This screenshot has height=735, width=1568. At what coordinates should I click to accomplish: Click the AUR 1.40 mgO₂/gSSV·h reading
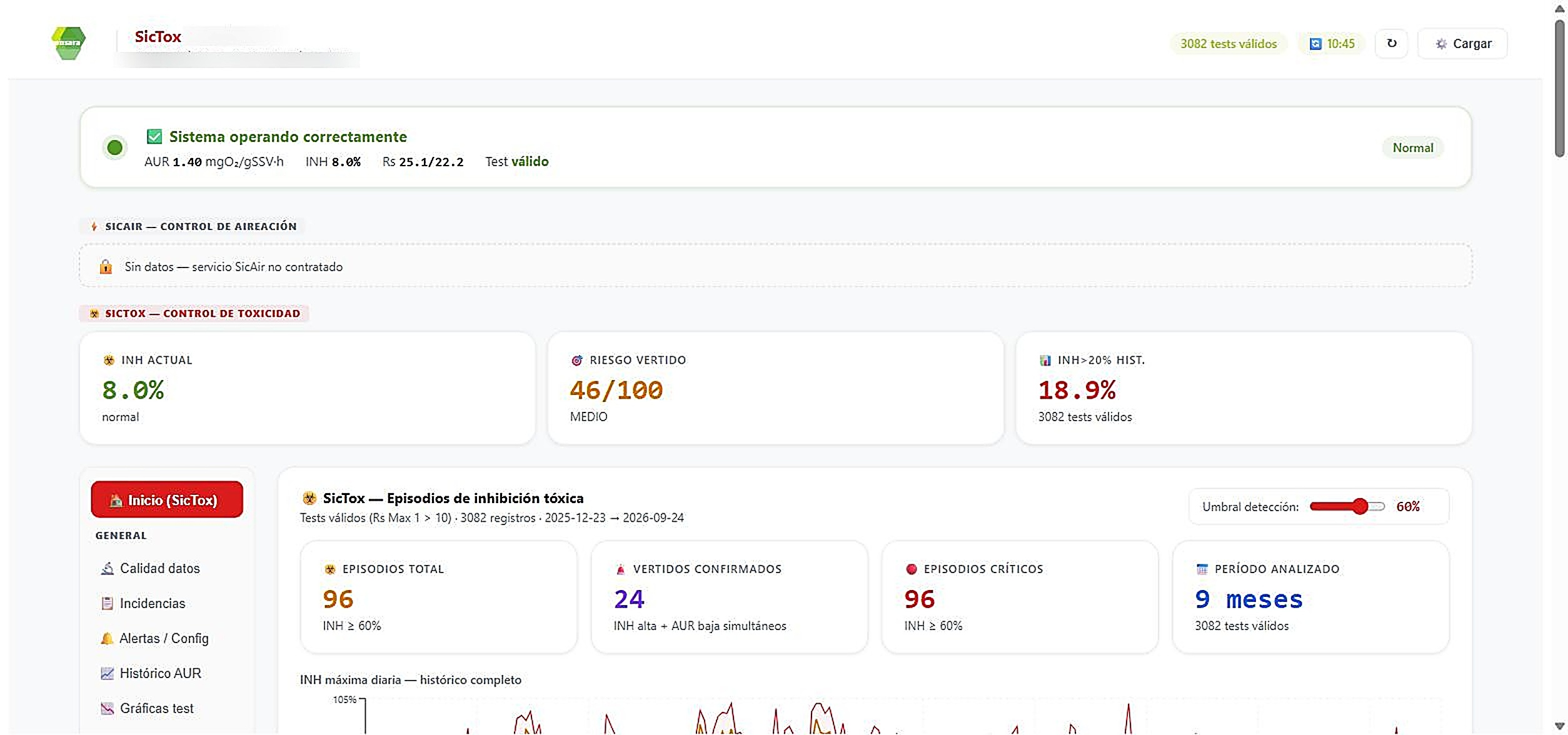pos(214,162)
